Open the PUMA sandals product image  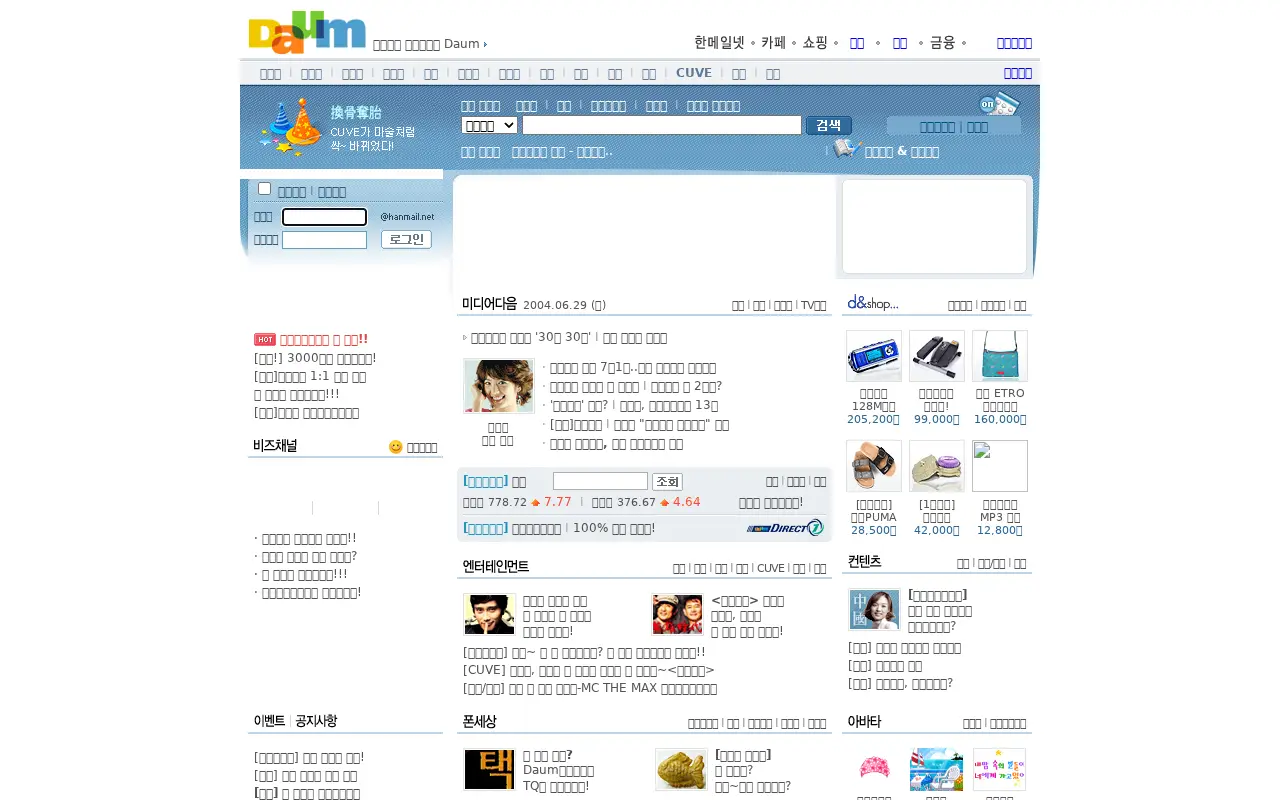(x=874, y=466)
